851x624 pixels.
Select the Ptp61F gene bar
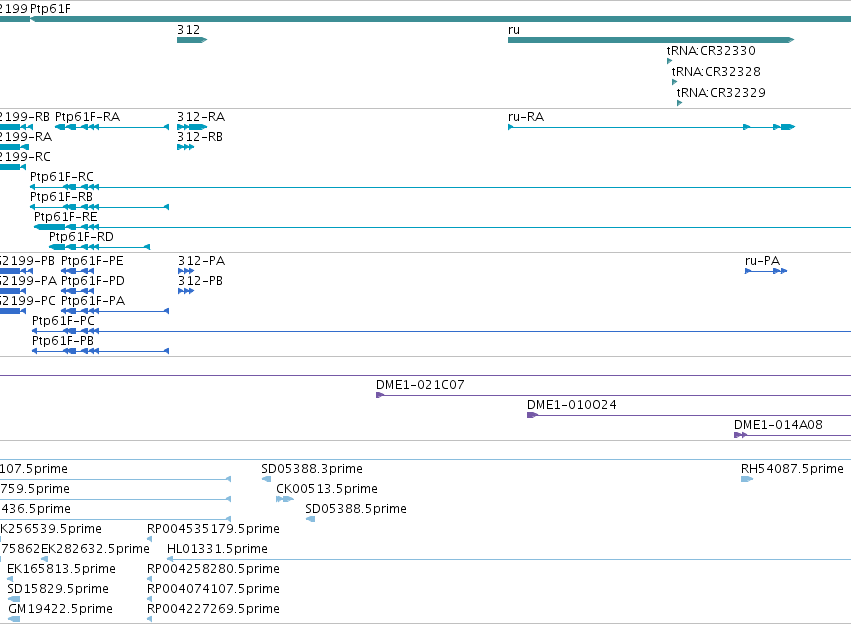[x=440, y=19]
